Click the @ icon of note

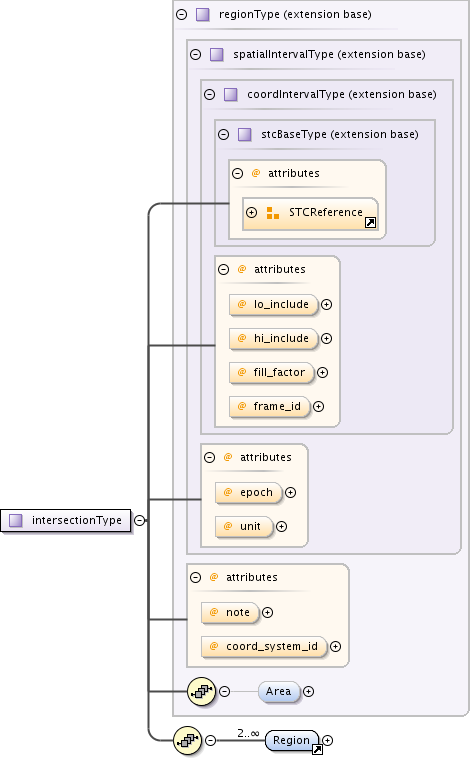click(214, 613)
